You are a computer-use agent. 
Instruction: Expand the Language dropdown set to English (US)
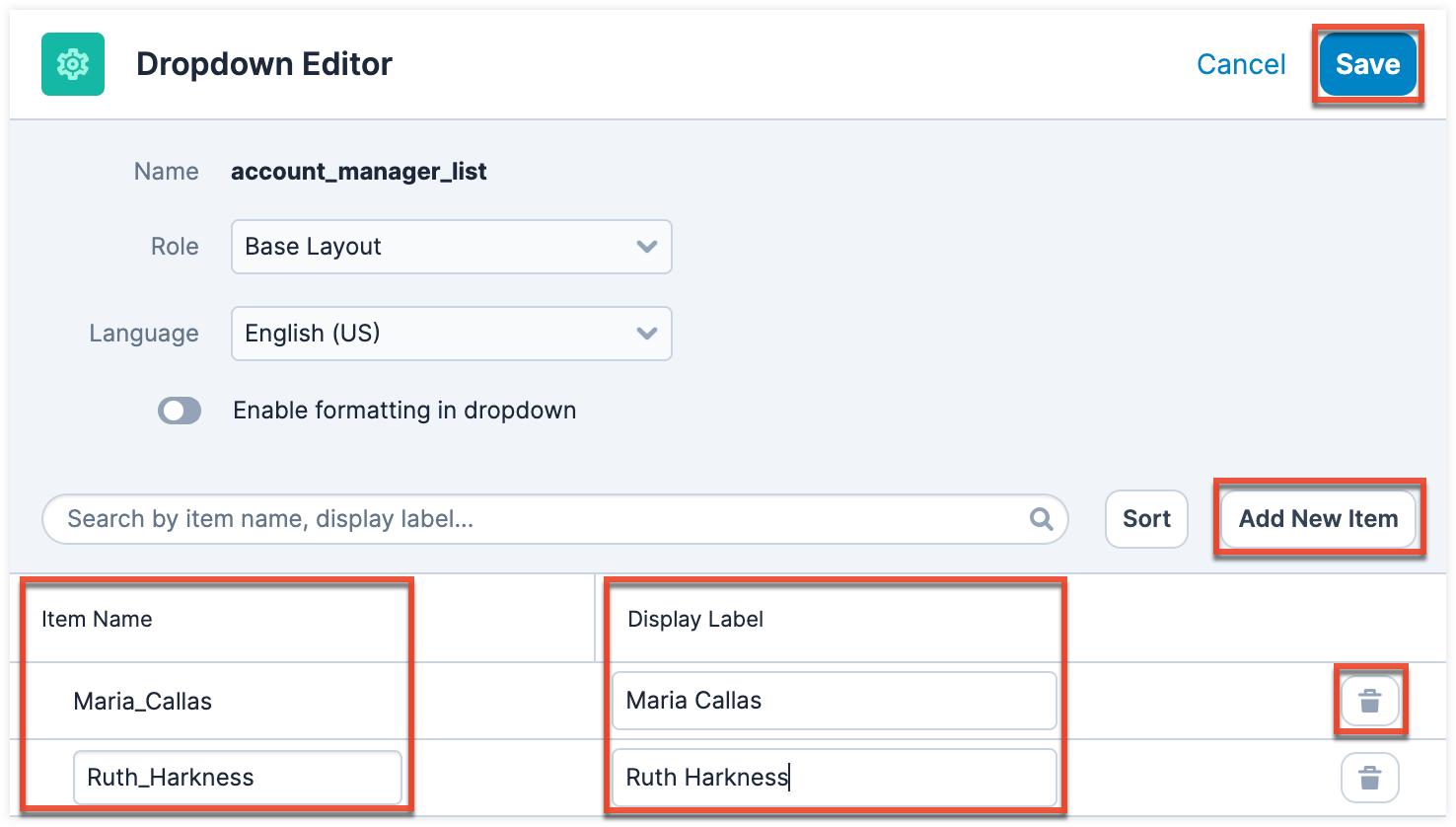[451, 334]
